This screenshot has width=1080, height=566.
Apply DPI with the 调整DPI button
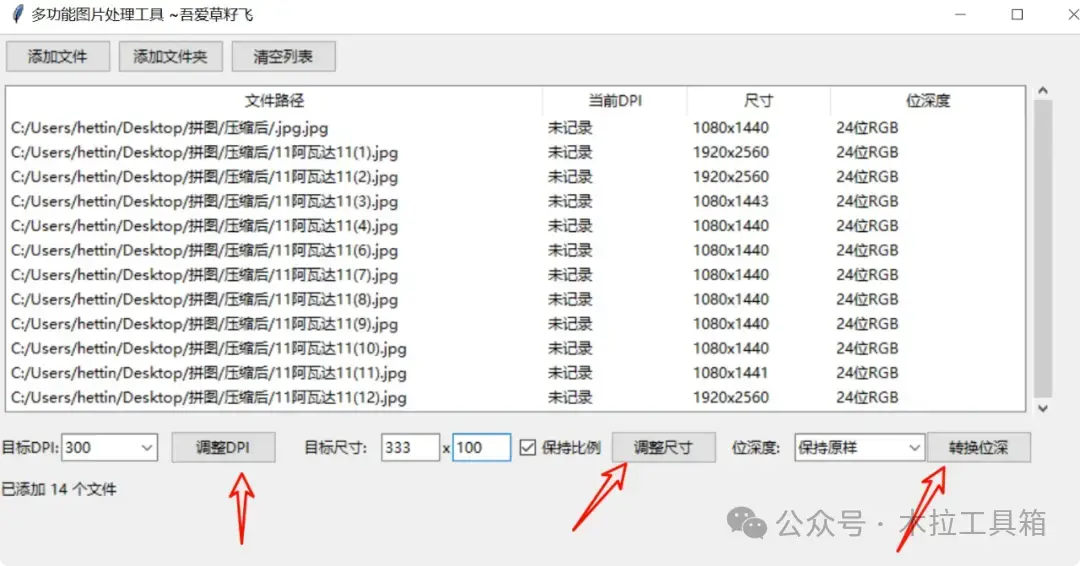(223, 448)
